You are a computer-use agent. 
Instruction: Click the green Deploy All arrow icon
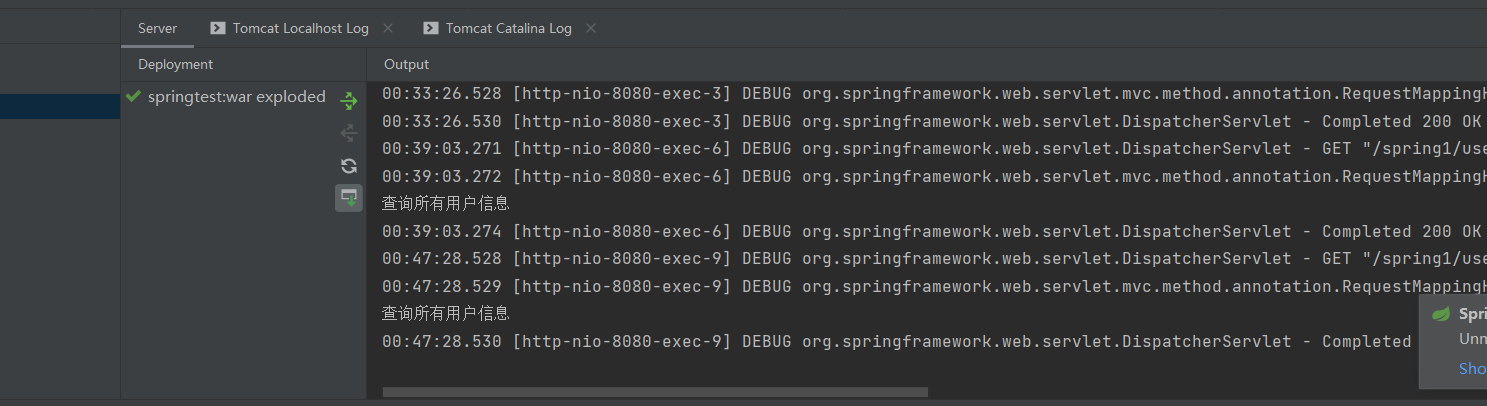[348, 100]
